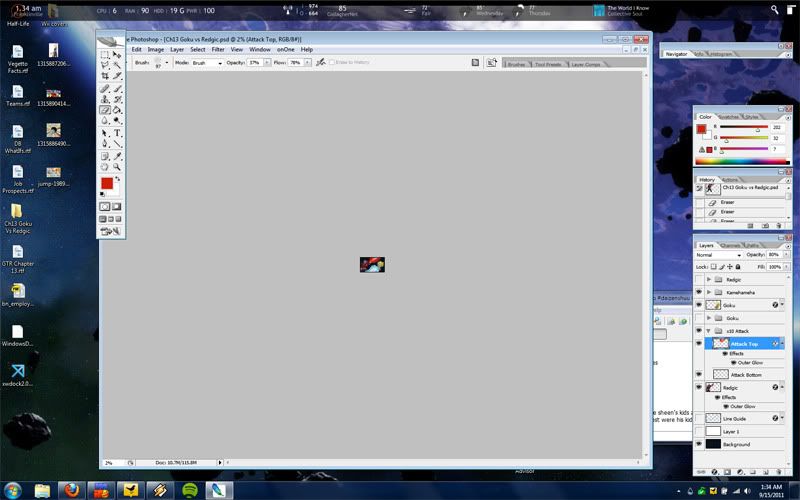Hide the Background layer using its eye icon
800x500 pixels.
click(x=699, y=444)
